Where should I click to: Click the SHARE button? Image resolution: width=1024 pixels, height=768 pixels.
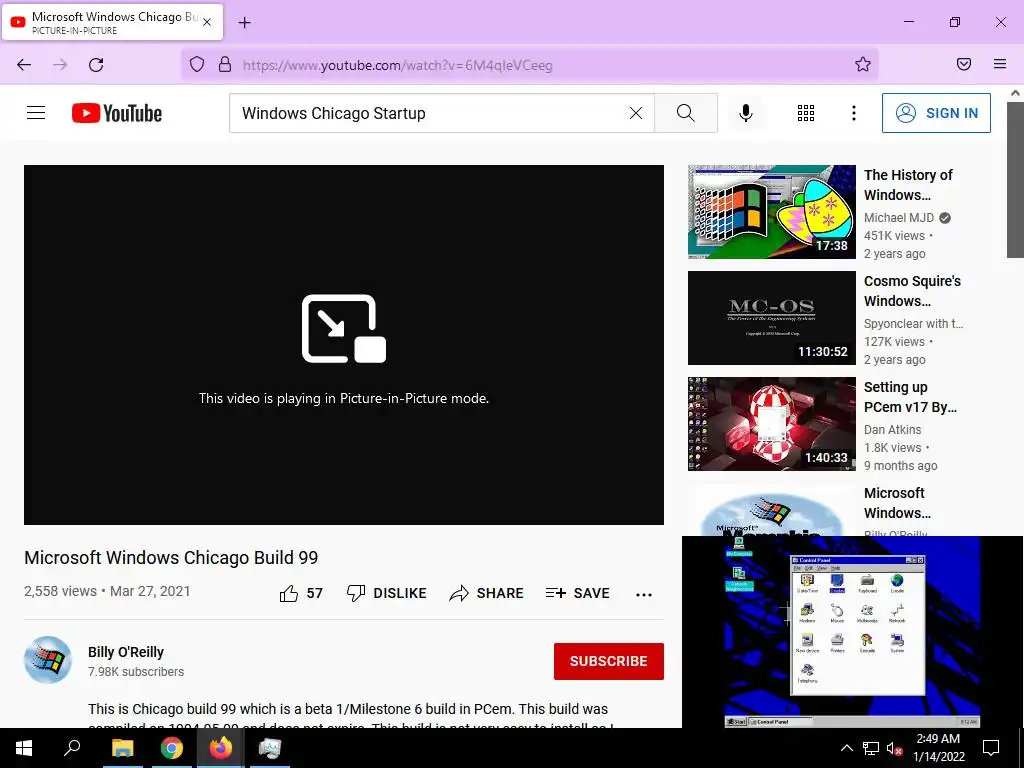pyautogui.click(x=487, y=593)
